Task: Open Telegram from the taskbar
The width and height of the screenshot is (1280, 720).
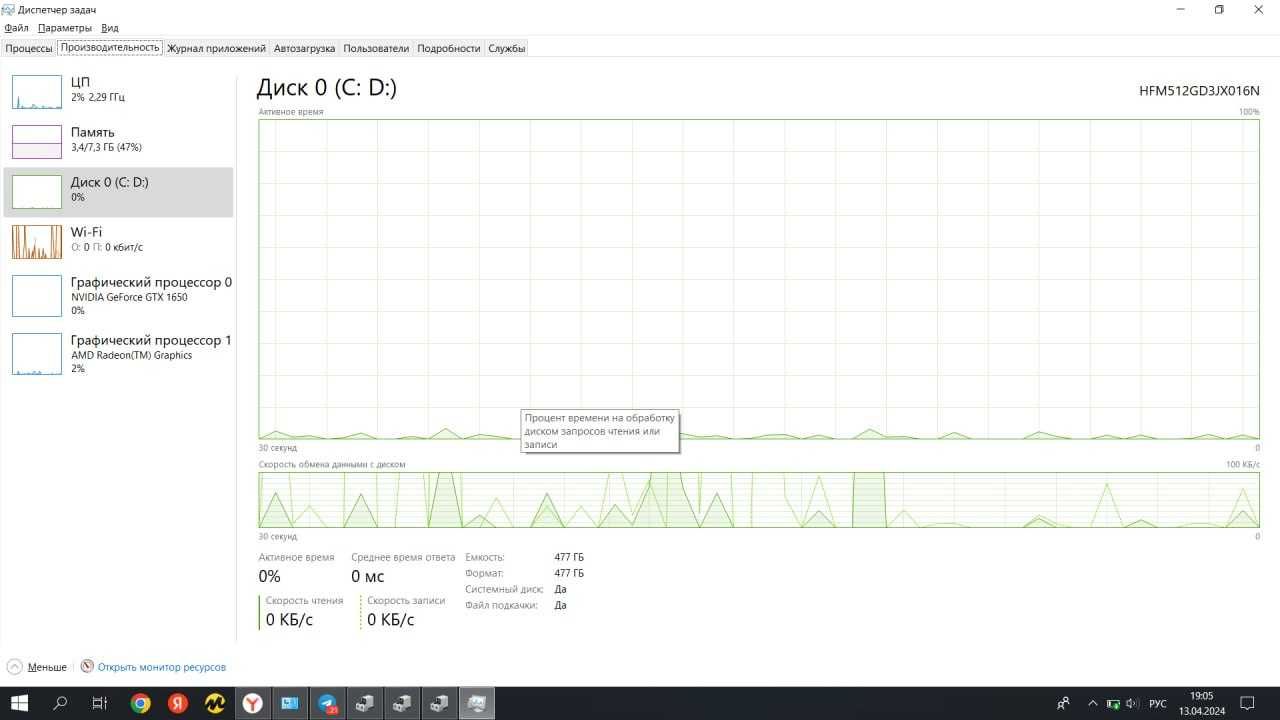Action: click(328, 703)
